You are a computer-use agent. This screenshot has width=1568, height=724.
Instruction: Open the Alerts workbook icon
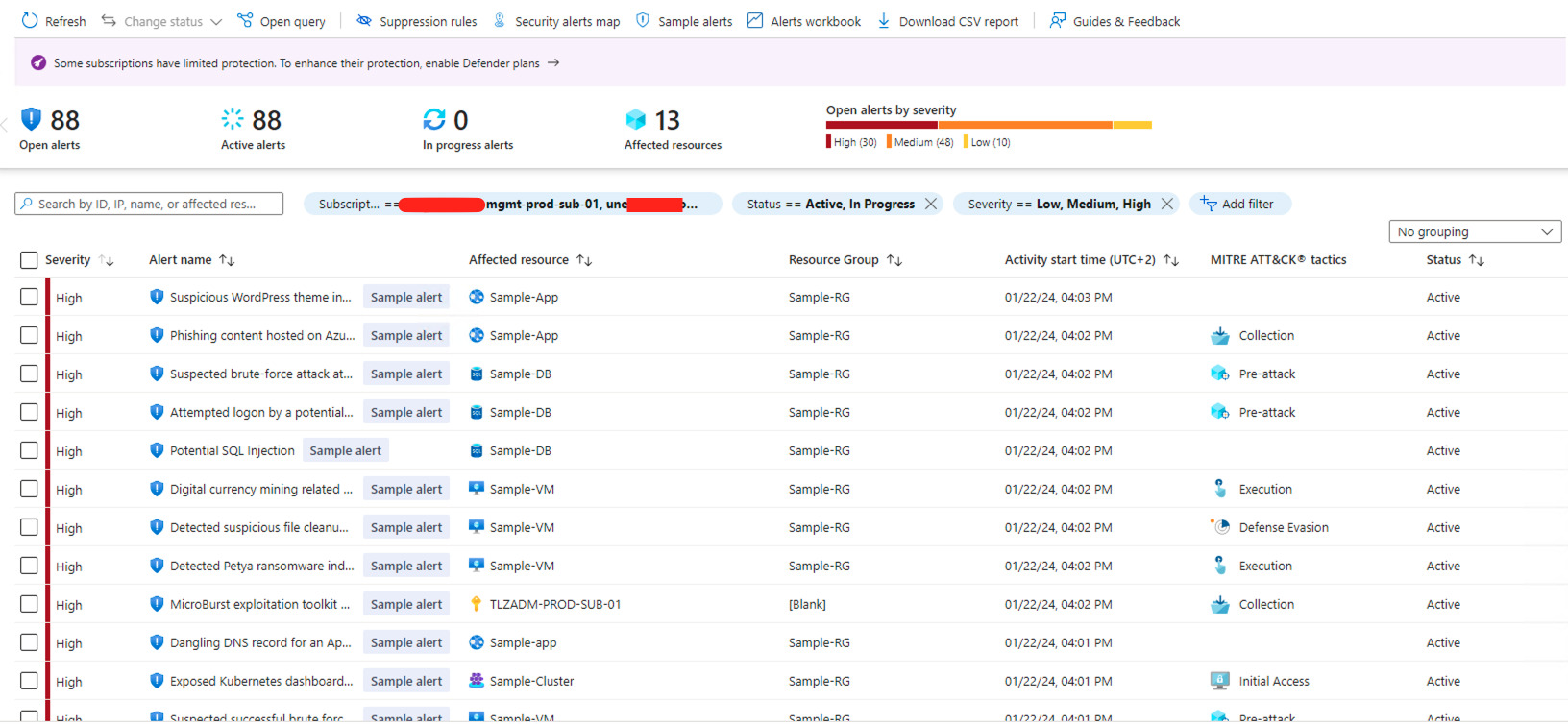[x=755, y=21]
